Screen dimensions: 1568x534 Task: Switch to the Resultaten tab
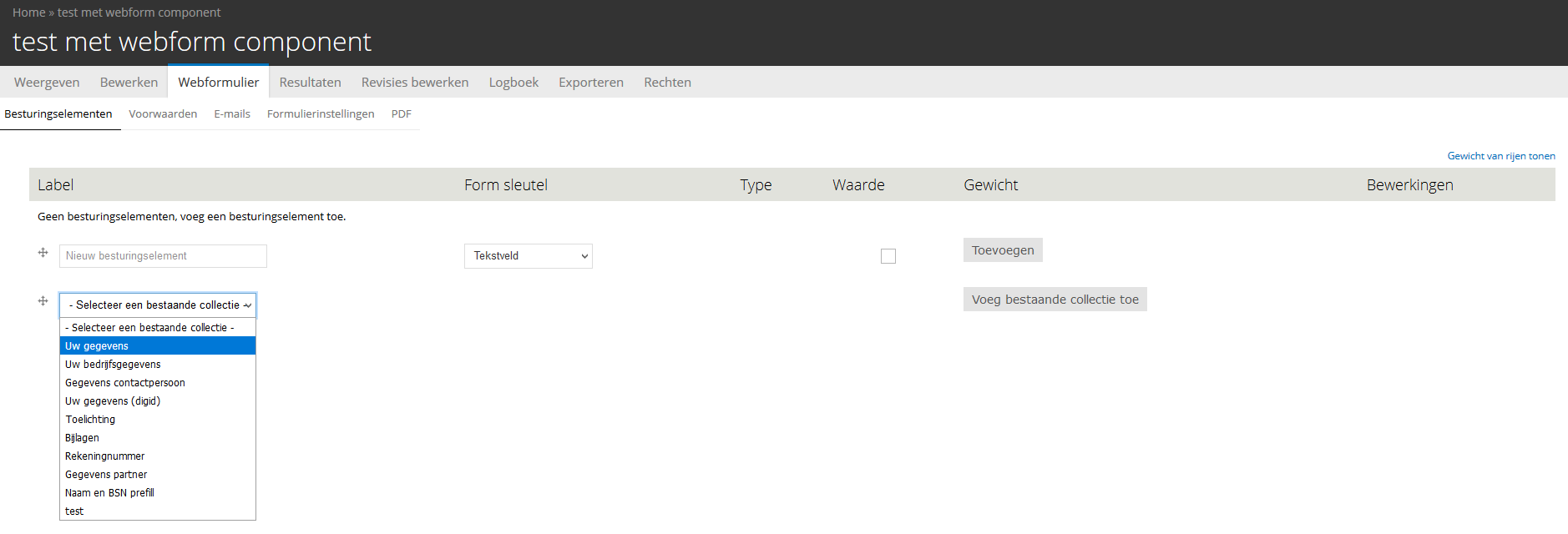click(310, 83)
